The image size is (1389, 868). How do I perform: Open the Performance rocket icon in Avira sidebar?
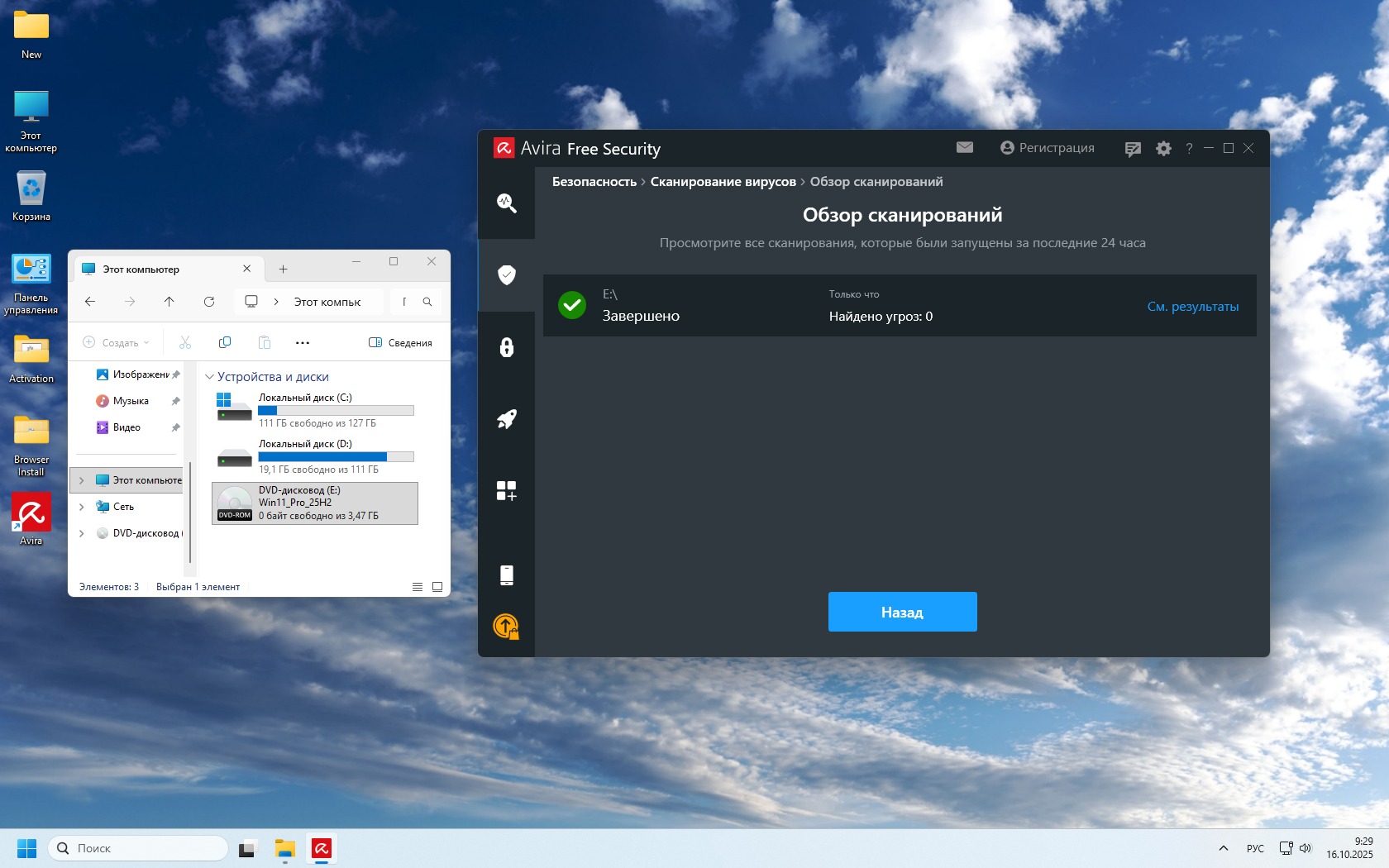506,419
